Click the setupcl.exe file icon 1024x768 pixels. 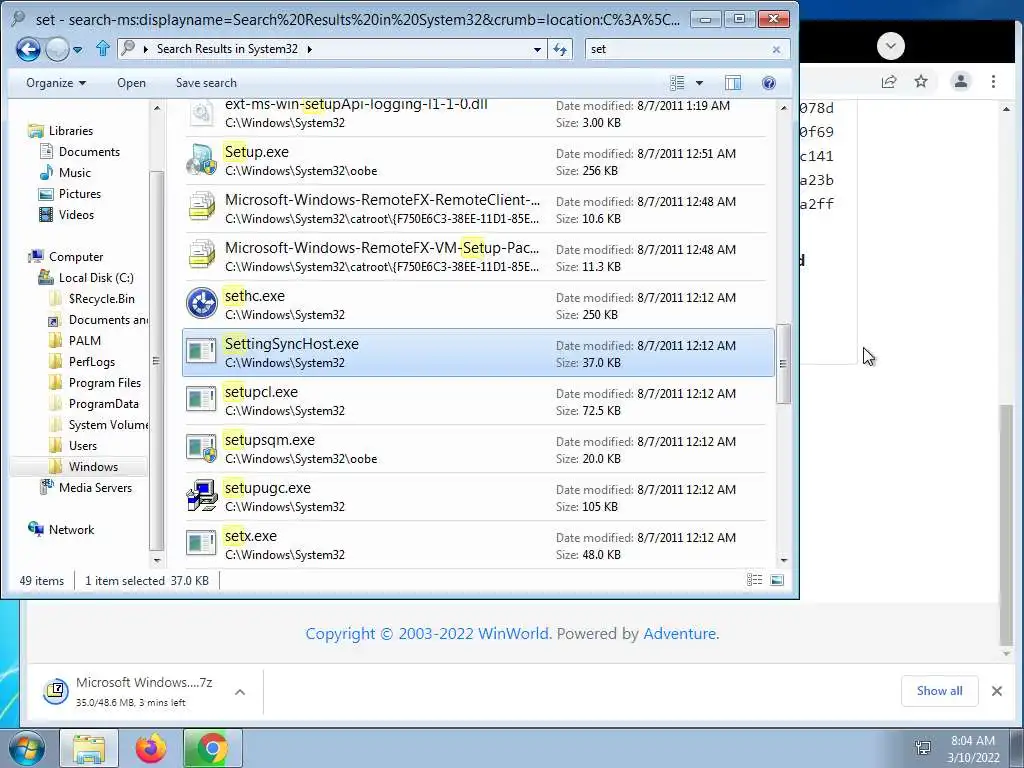click(201, 400)
